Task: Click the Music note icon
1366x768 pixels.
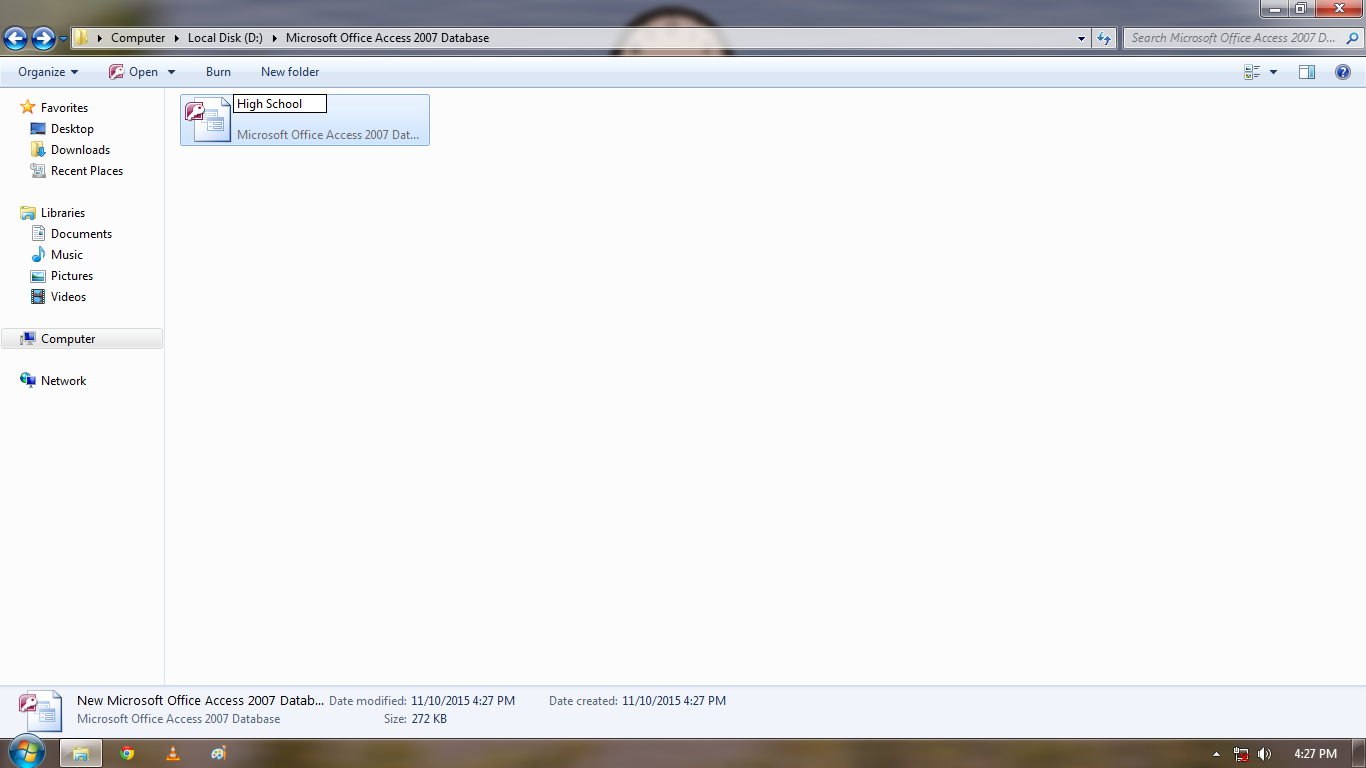Action: pos(38,255)
